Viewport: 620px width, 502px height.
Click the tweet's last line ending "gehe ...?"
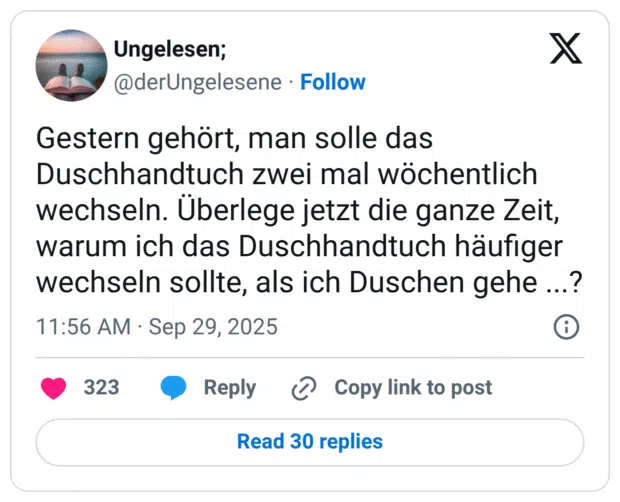click(x=310, y=282)
